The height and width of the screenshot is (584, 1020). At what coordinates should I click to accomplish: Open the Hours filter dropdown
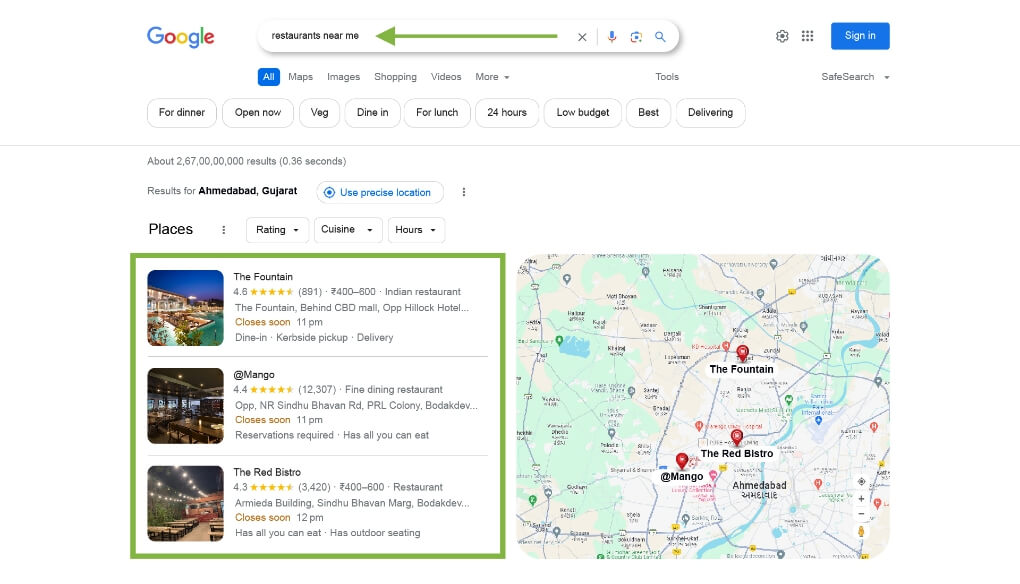coord(416,230)
